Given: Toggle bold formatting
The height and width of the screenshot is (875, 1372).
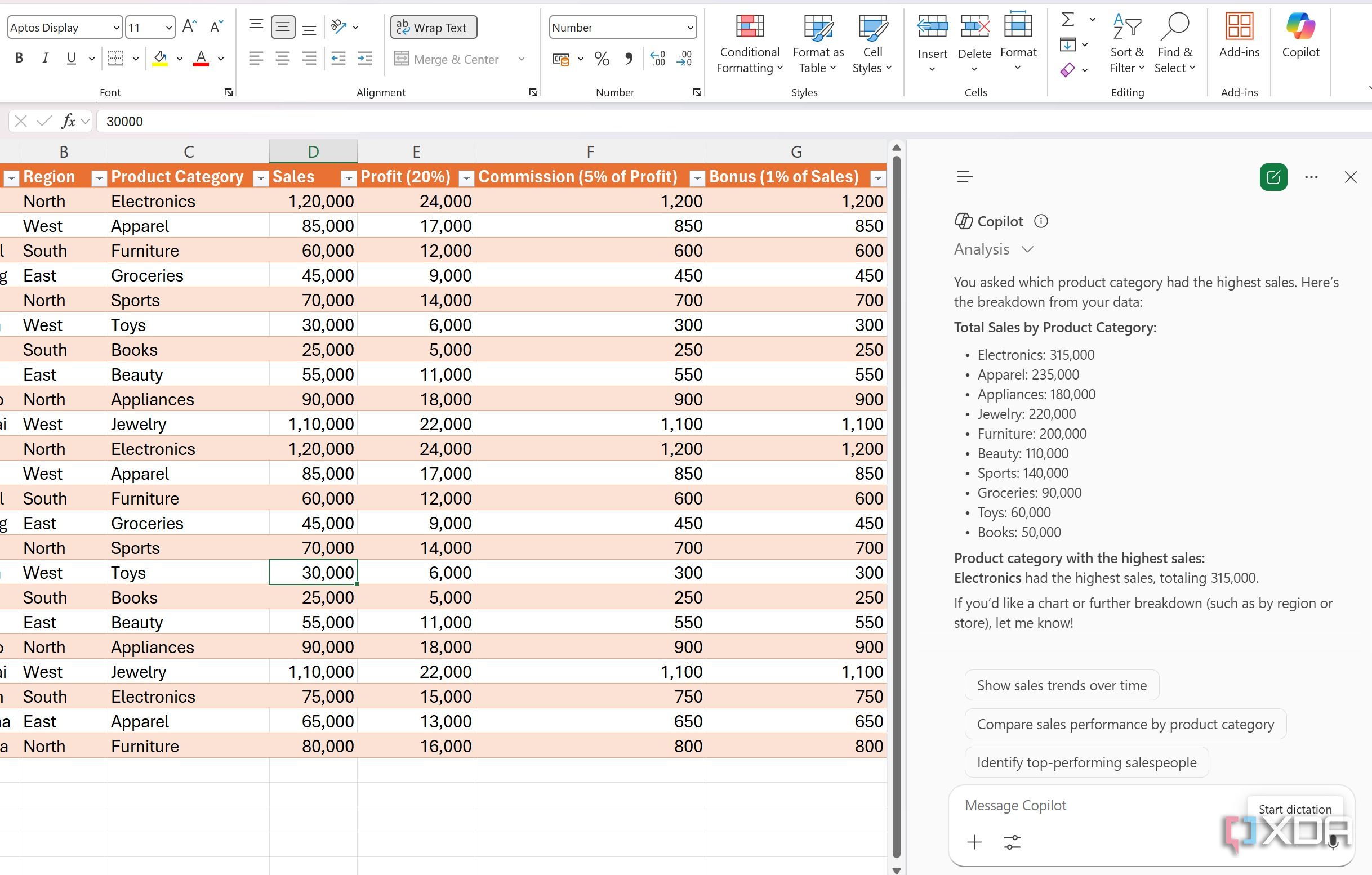Looking at the screenshot, I should (19, 58).
